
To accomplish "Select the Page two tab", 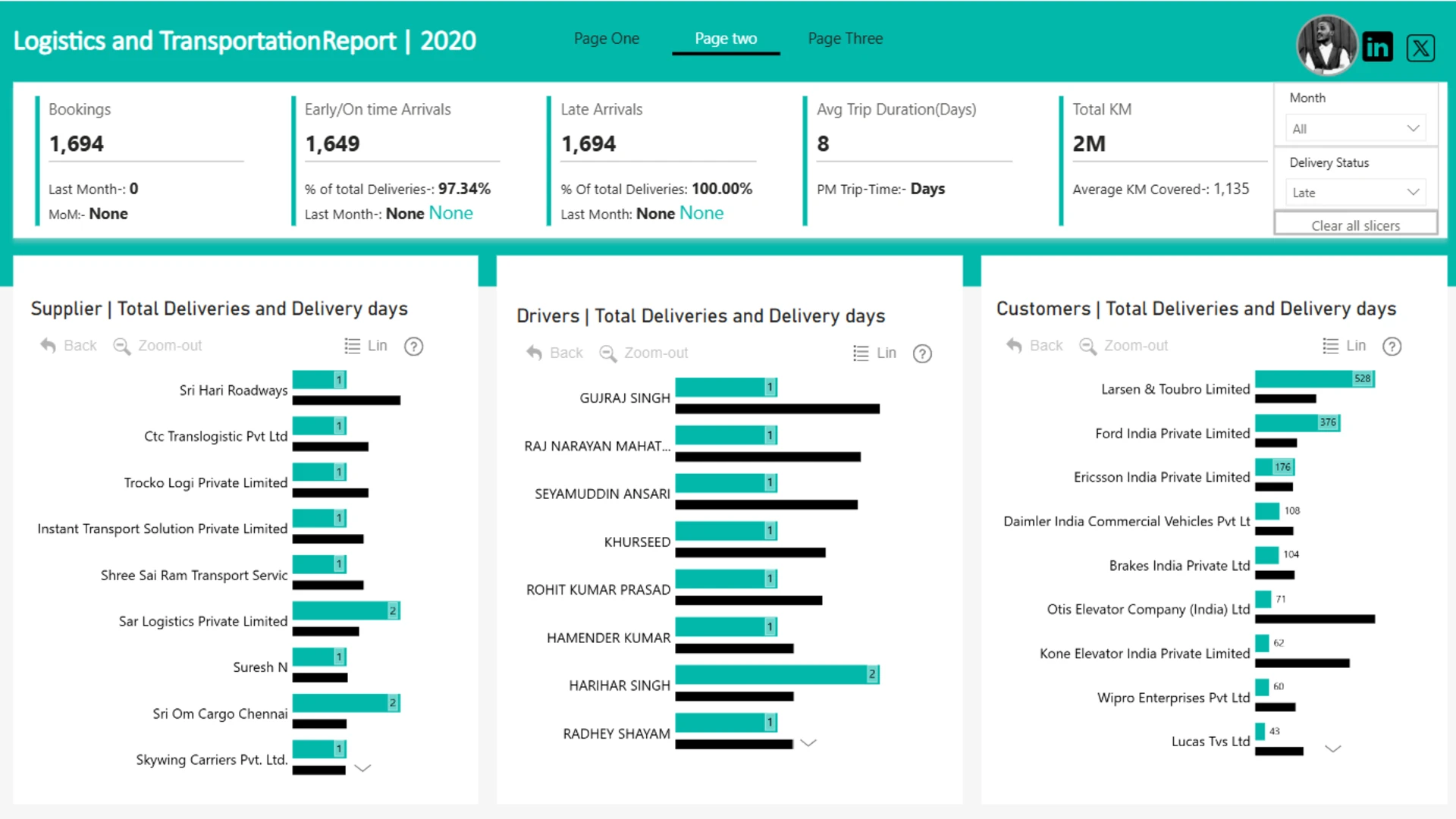I will pyautogui.click(x=726, y=39).
